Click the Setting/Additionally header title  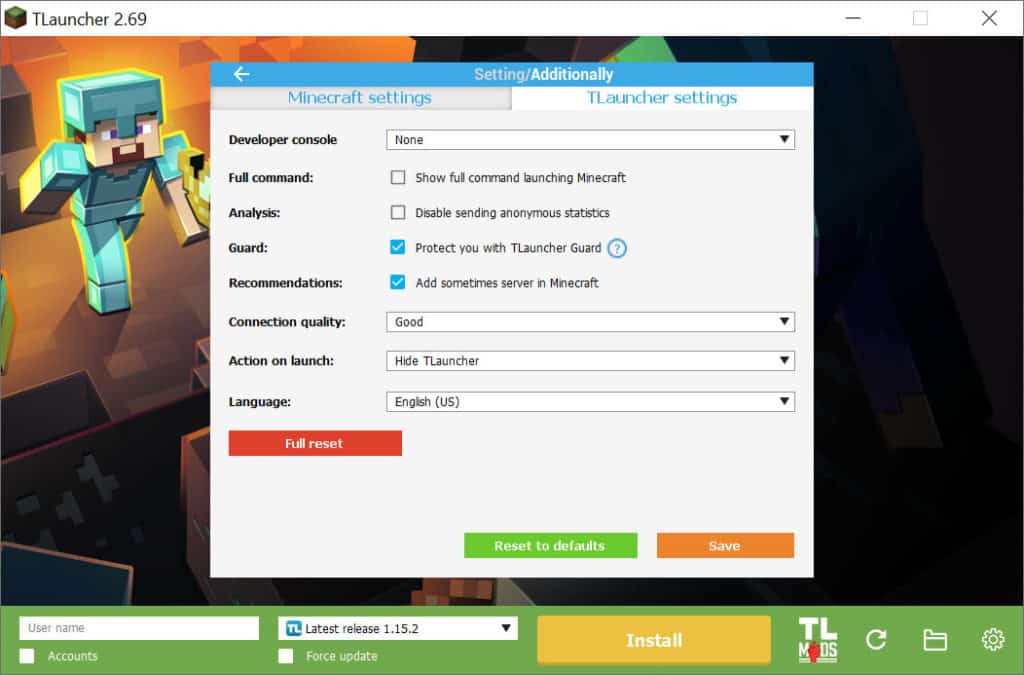543,74
